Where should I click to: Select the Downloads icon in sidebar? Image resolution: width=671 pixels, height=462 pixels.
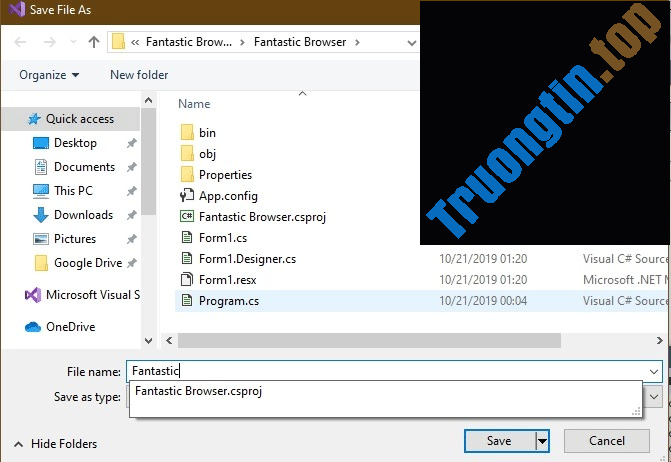click(x=41, y=215)
